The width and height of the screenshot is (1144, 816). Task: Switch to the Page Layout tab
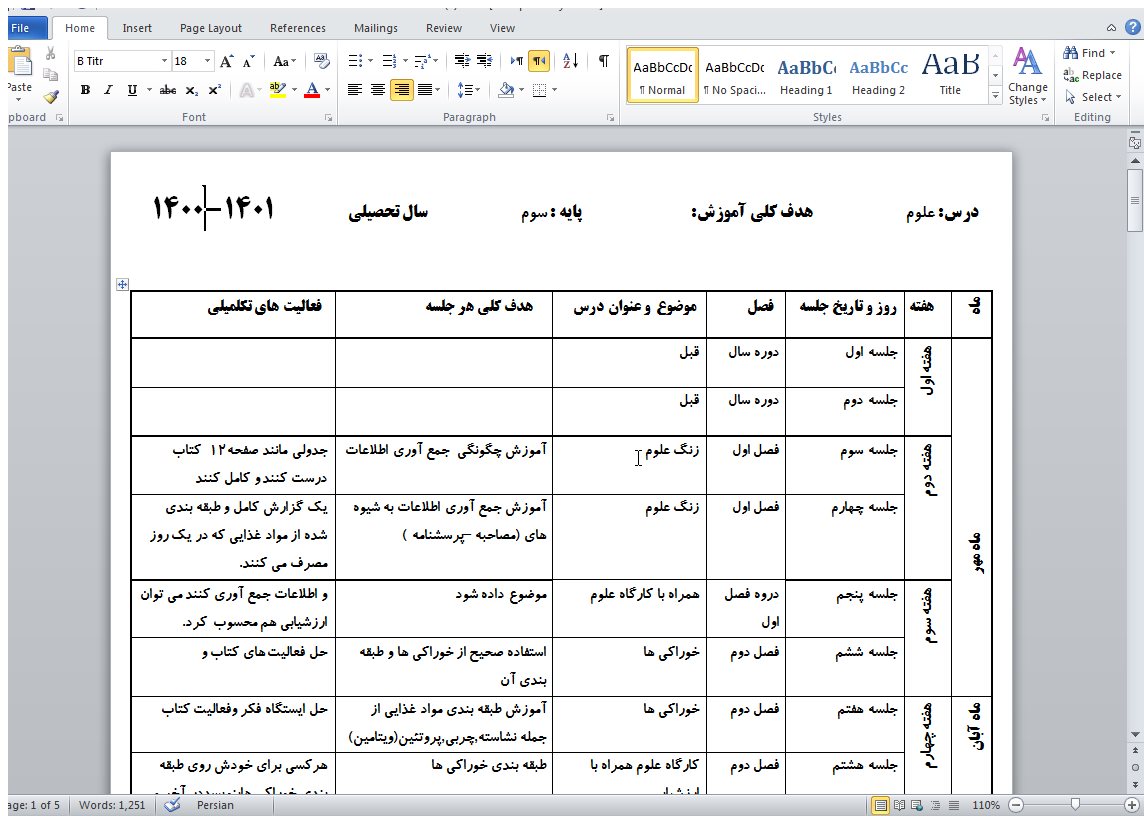click(211, 28)
